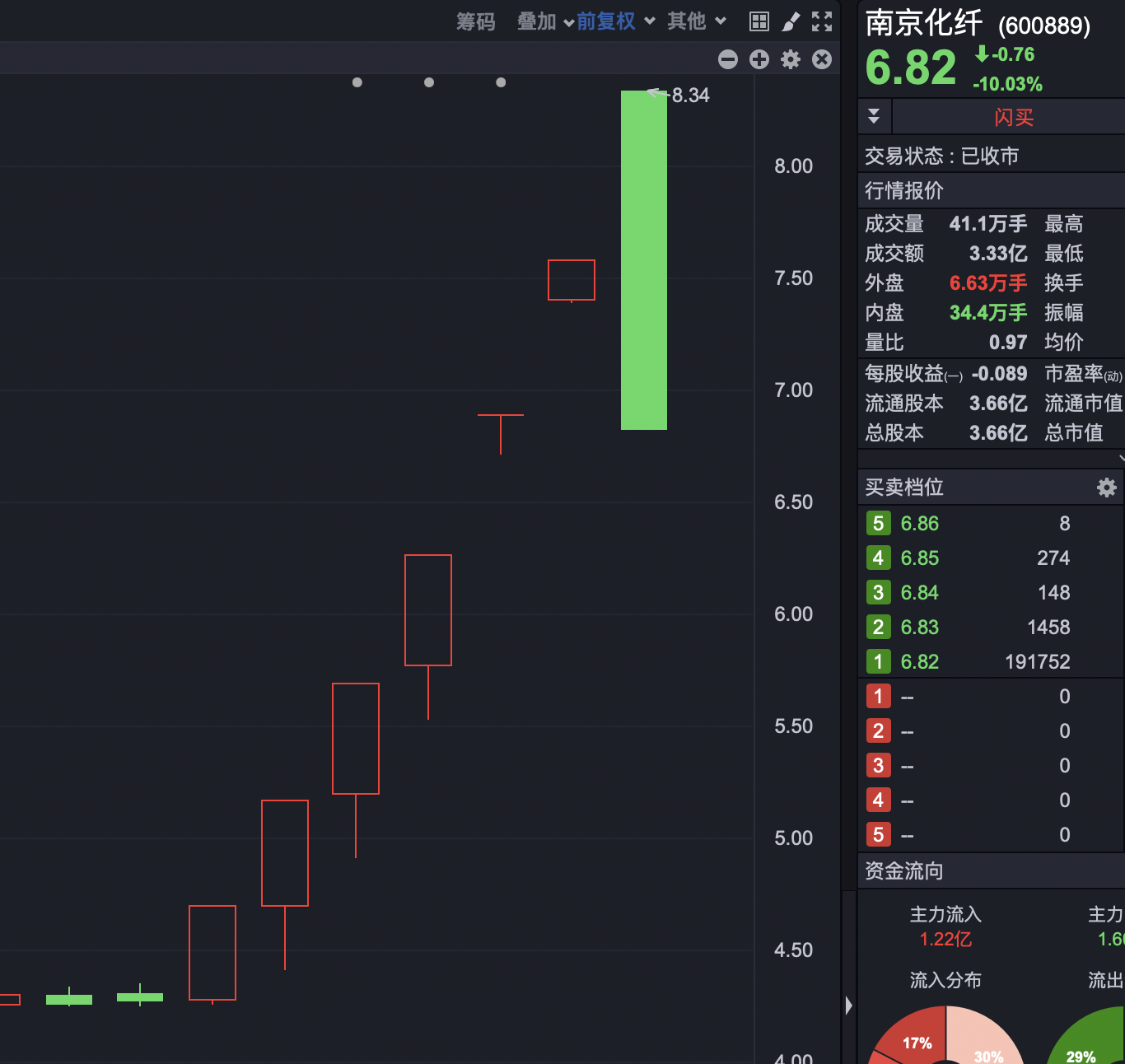Click the stock code (600889)

[1044, 26]
